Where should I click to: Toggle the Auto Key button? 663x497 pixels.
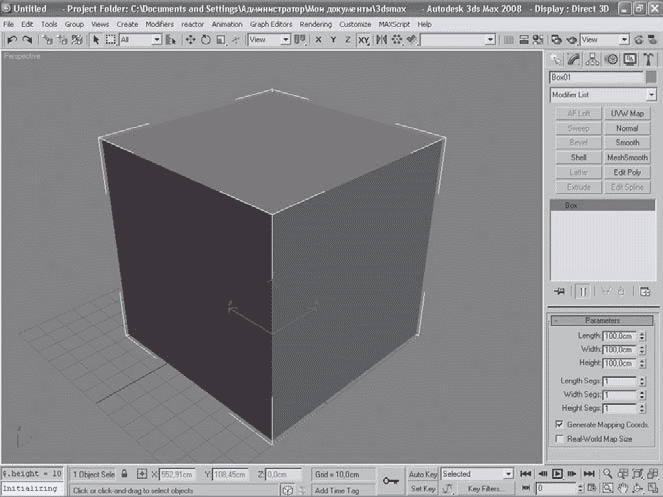point(422,473)
